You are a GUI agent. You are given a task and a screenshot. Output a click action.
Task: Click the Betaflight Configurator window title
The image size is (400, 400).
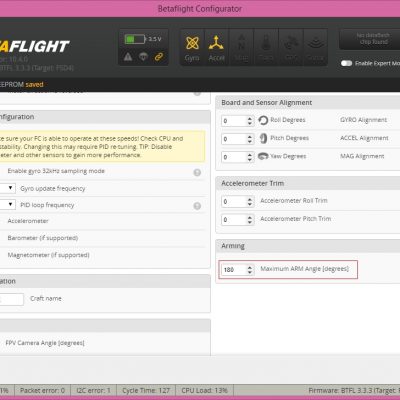pyautogui.click(x=200, y=9)
